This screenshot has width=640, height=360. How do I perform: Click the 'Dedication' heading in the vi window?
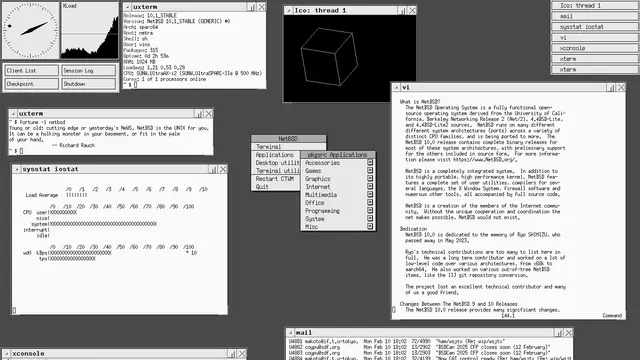(413, 229)
